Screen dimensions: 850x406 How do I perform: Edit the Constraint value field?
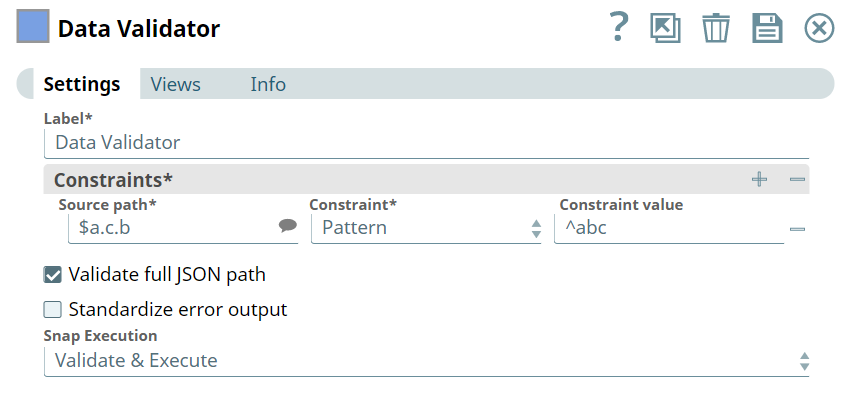tap(668, 228)
